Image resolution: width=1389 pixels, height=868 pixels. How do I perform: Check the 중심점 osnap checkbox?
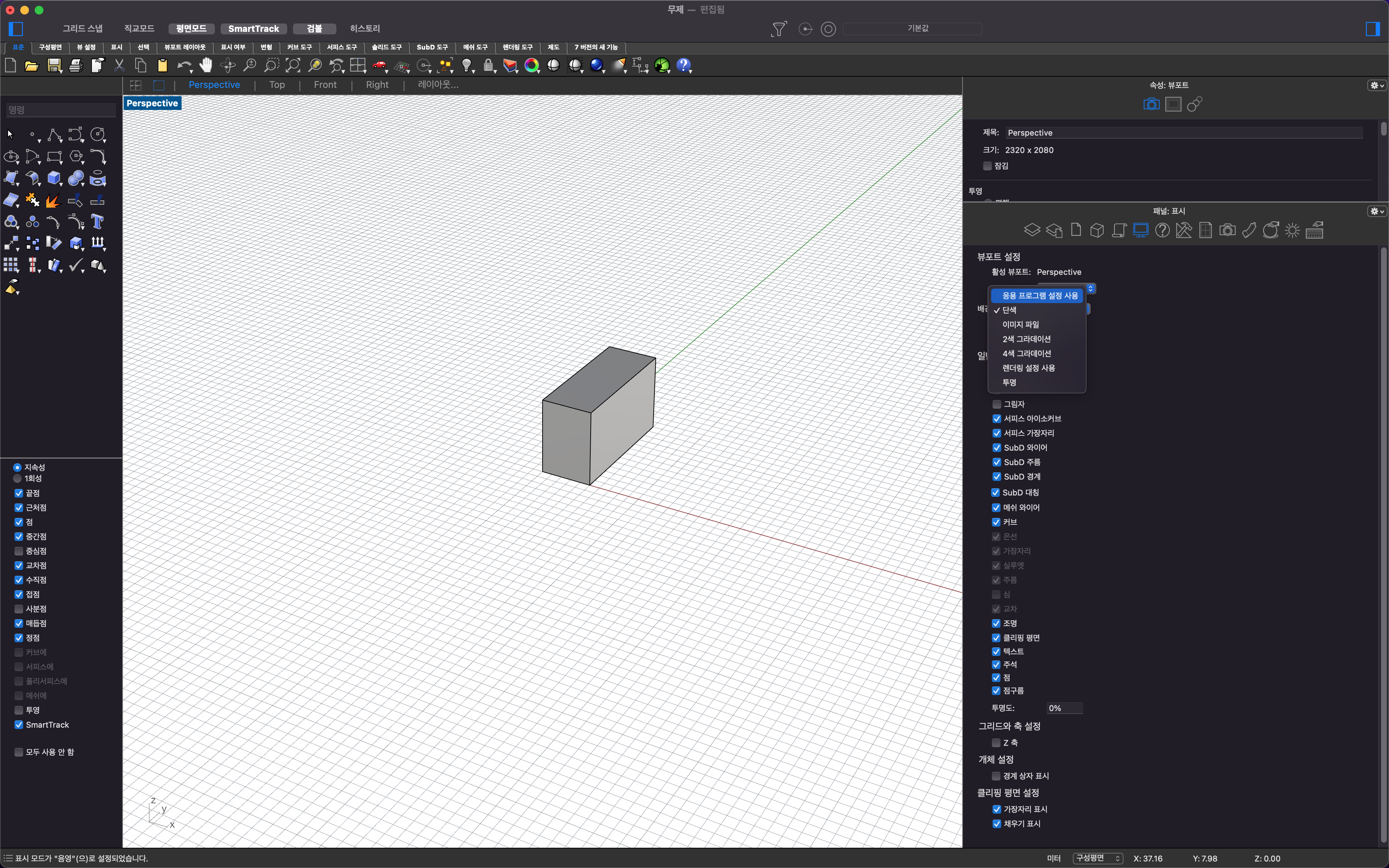pos(19,551)
